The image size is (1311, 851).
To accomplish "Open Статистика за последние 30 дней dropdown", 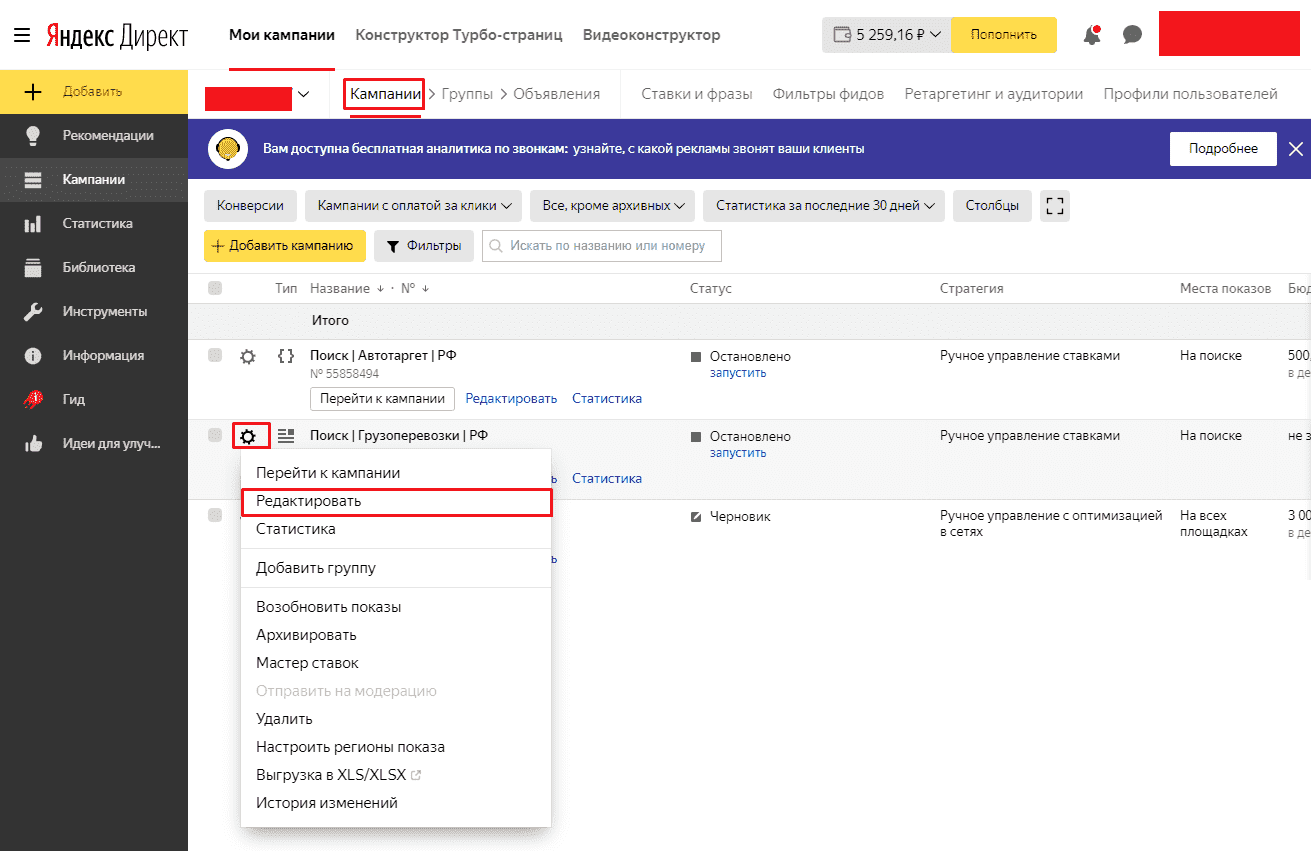I will click(824, 206).
